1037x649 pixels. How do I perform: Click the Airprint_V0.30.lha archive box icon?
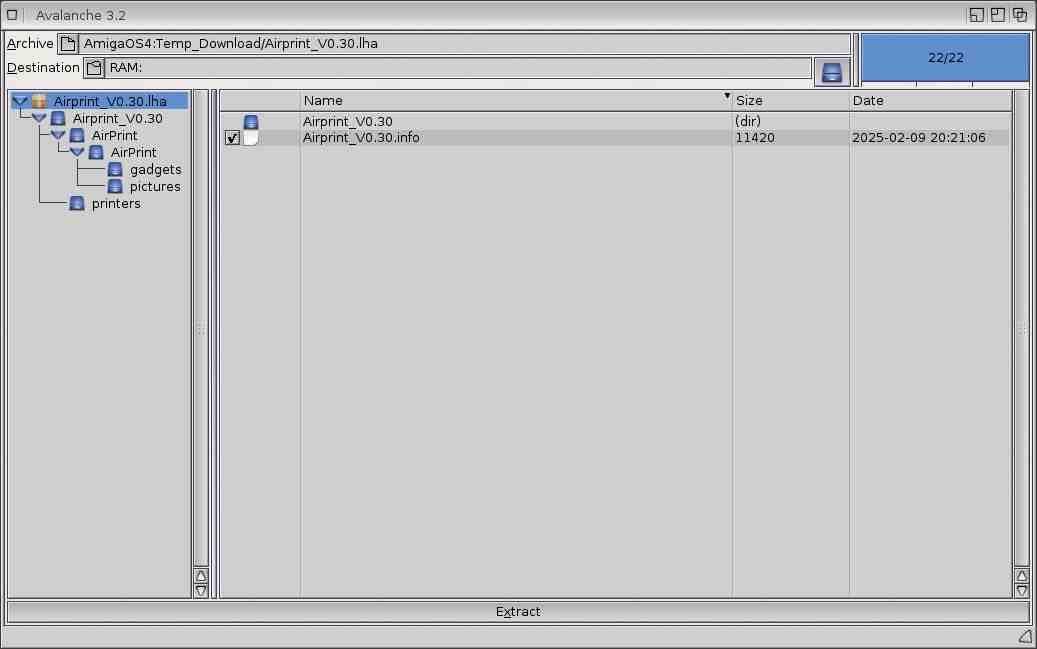[x=40, y=101]
